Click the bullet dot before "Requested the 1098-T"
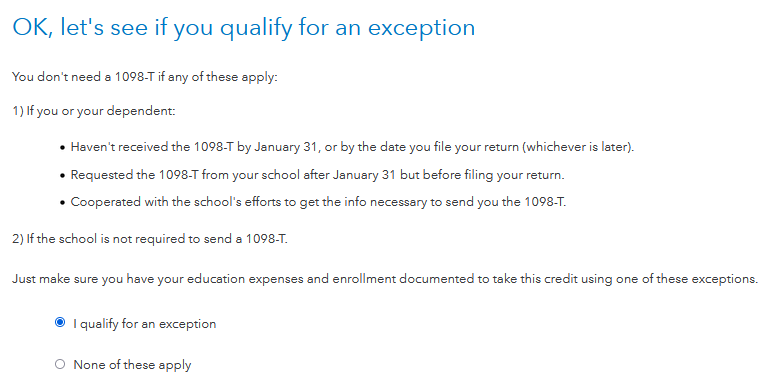 coord(62,176)
